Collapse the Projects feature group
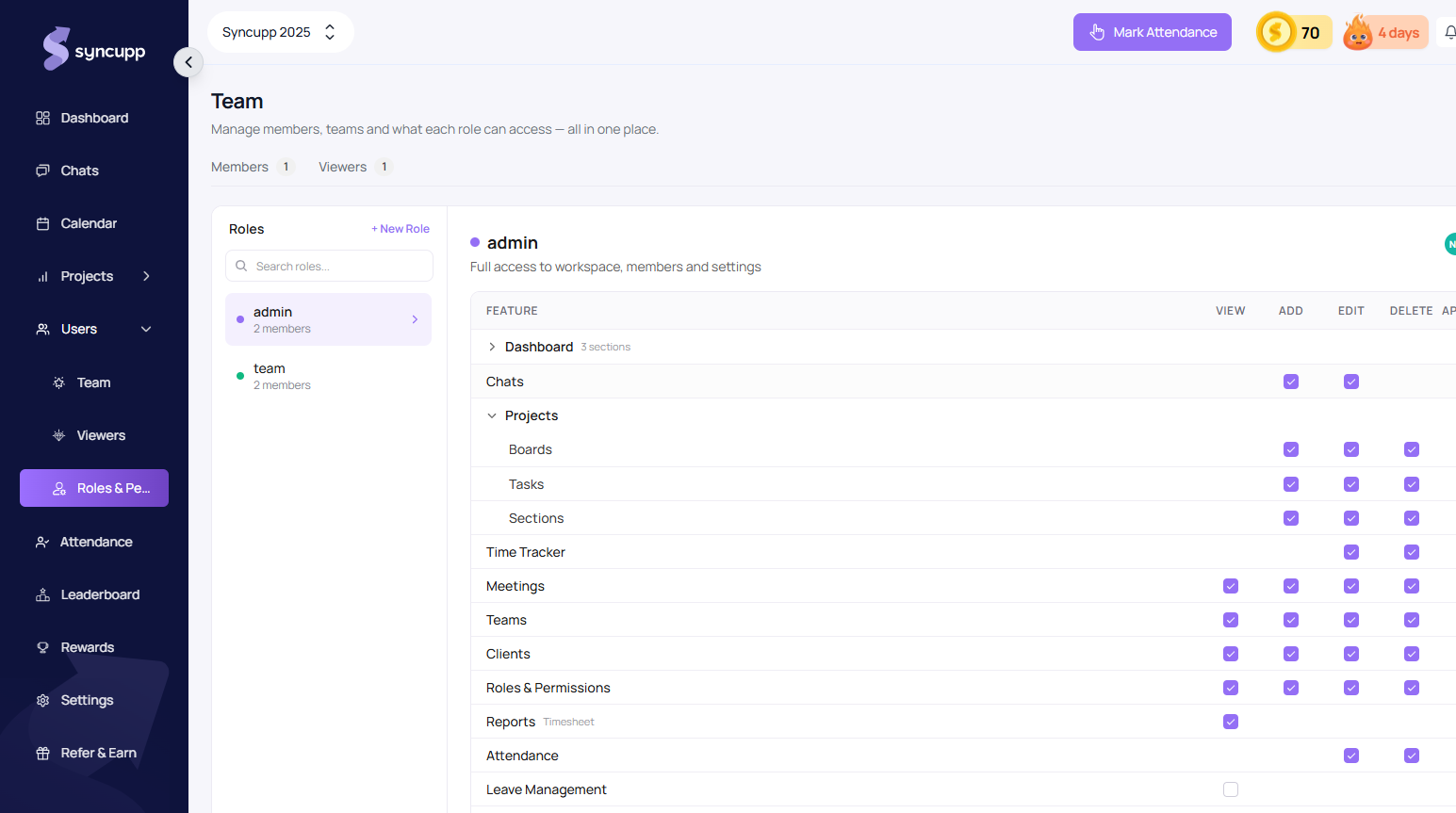This screenshot has width=1456, height=813. (492, 415)
